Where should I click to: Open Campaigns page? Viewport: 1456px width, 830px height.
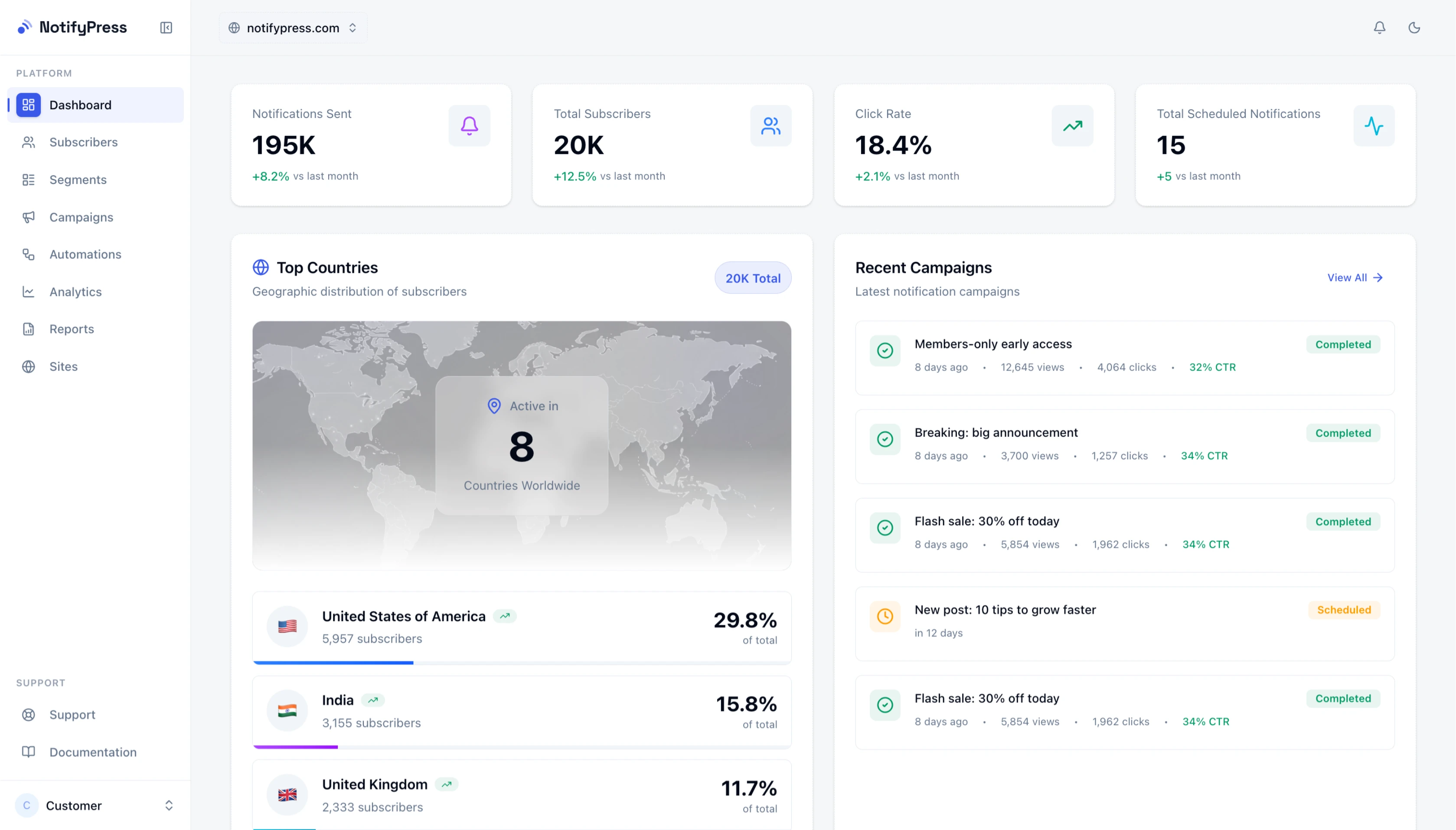(x=95, y=217)
